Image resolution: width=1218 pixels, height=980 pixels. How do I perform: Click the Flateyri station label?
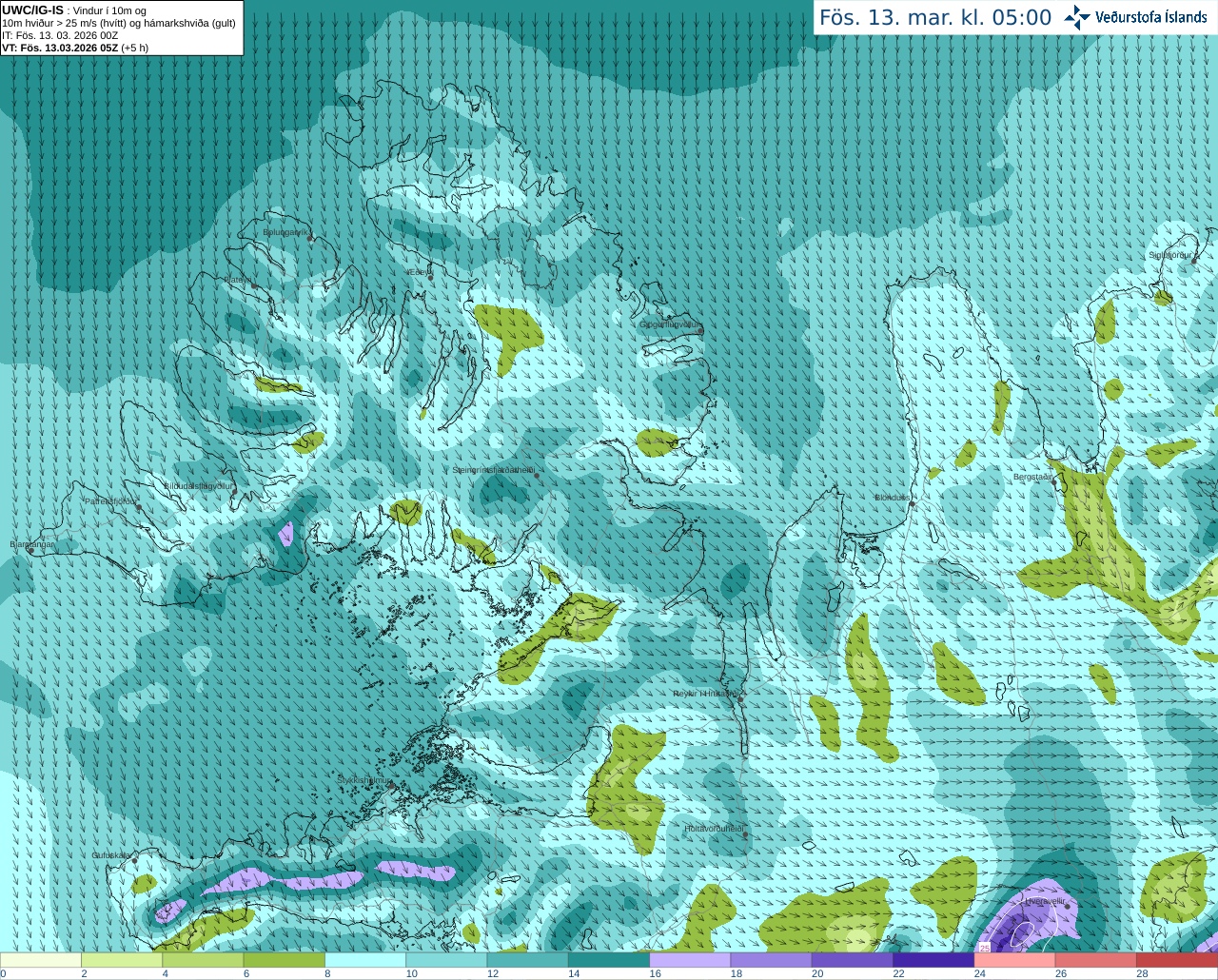(x=239, y=280)
